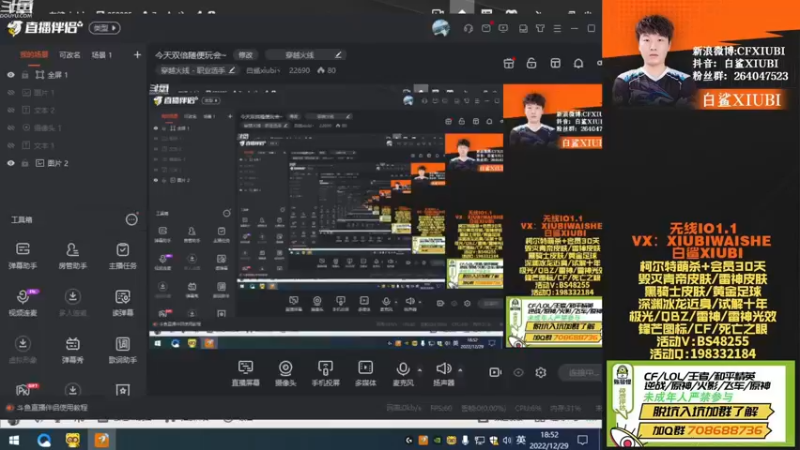This screenshot has width=800, height=450.
Task: Open 视频连麦 microphone tool
Action: pos(23,302)
